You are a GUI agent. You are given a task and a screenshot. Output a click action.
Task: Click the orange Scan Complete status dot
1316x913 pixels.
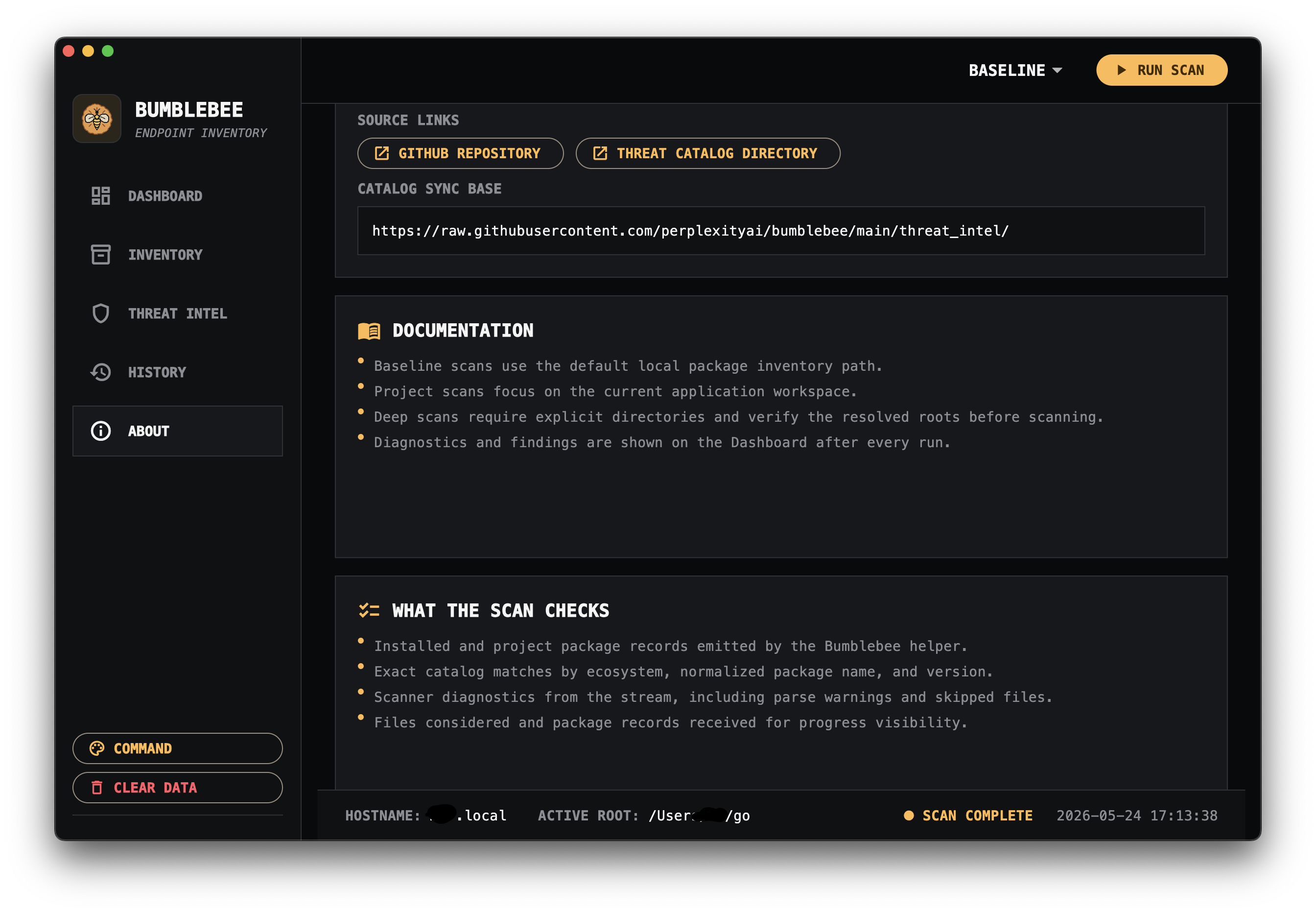coord(908,815)
